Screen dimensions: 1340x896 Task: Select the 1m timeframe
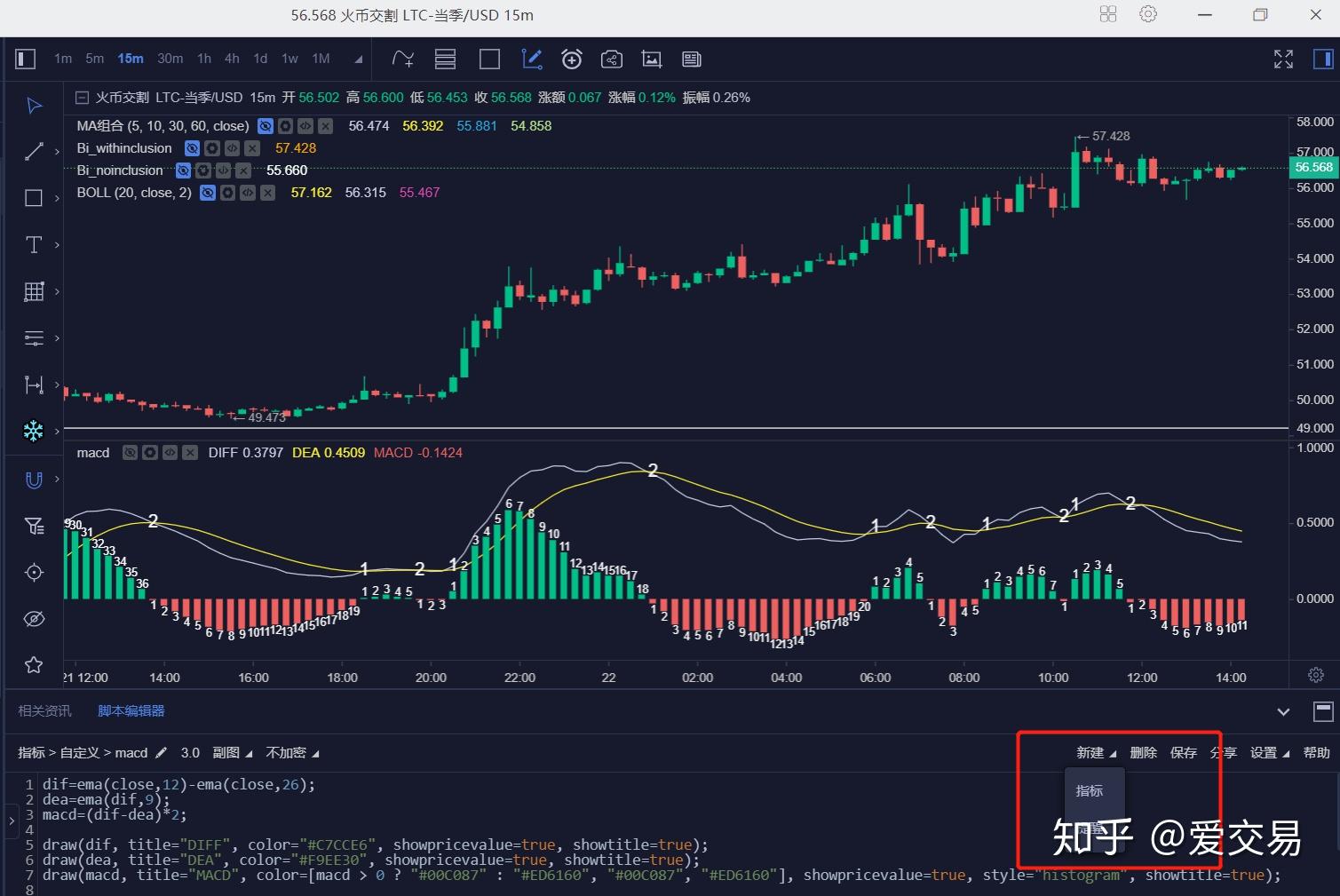tap(63, 59)
